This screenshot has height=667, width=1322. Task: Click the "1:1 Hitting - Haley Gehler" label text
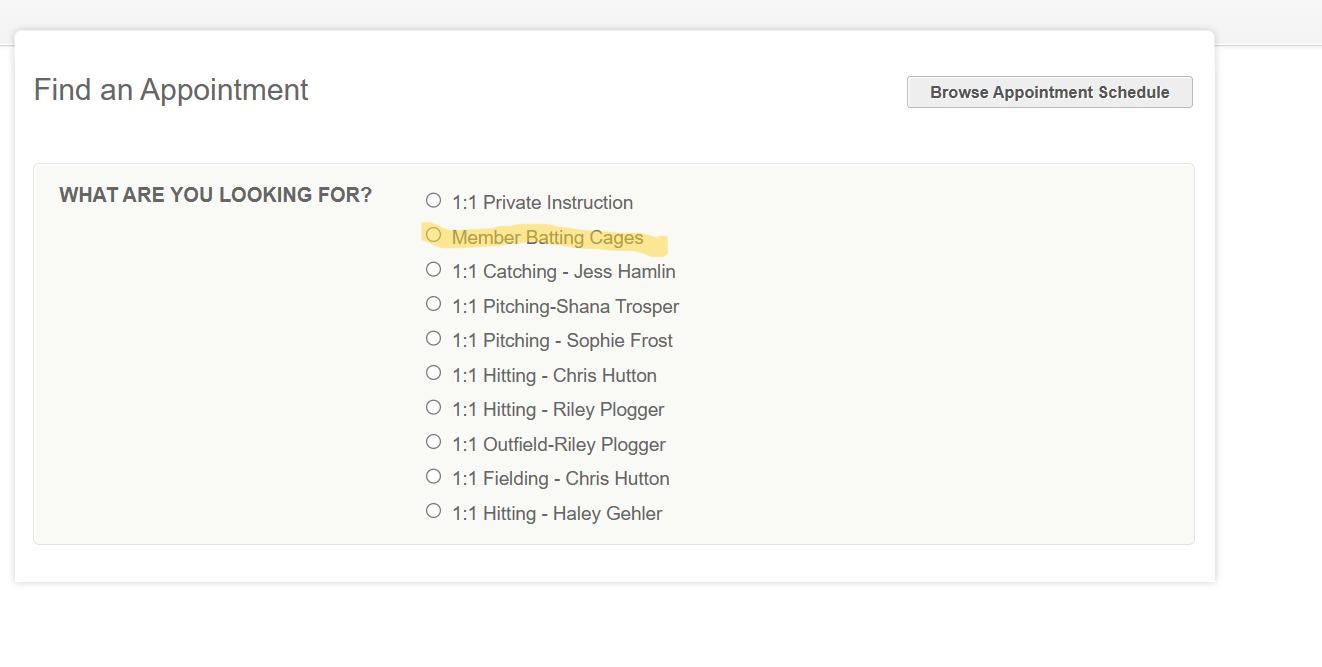557,514
